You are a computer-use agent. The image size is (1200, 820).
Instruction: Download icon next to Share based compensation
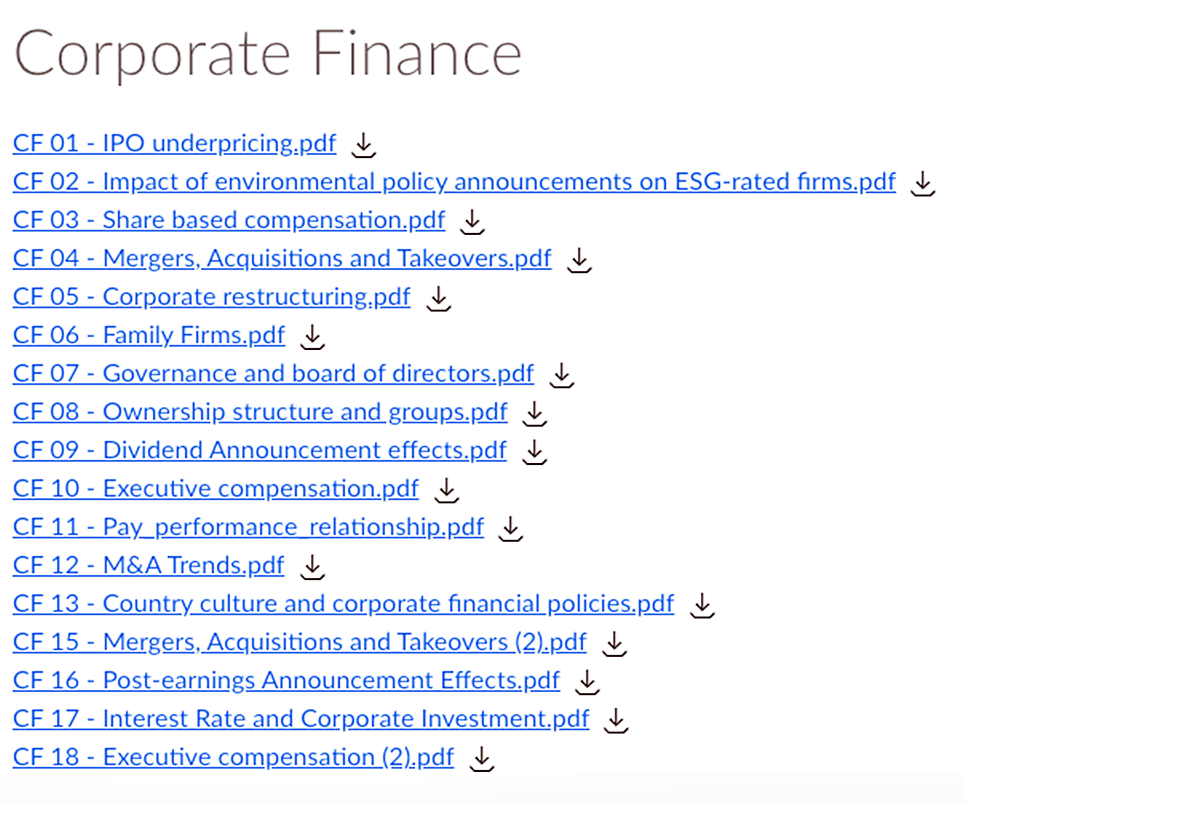click(473, 221)
